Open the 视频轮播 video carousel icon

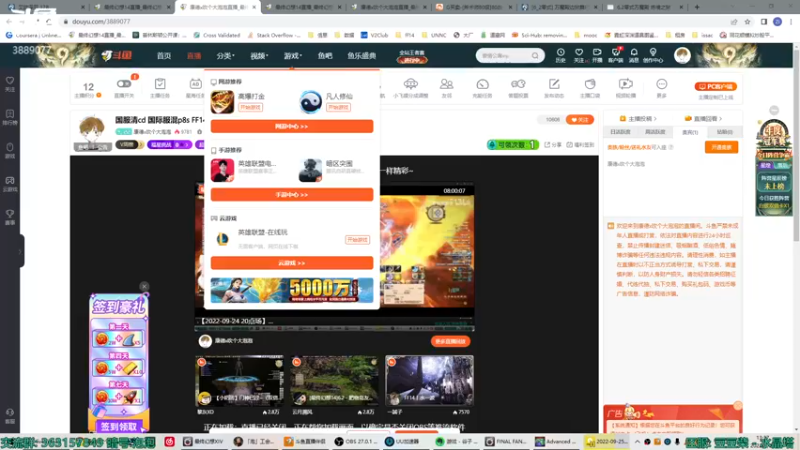(626, 87)
